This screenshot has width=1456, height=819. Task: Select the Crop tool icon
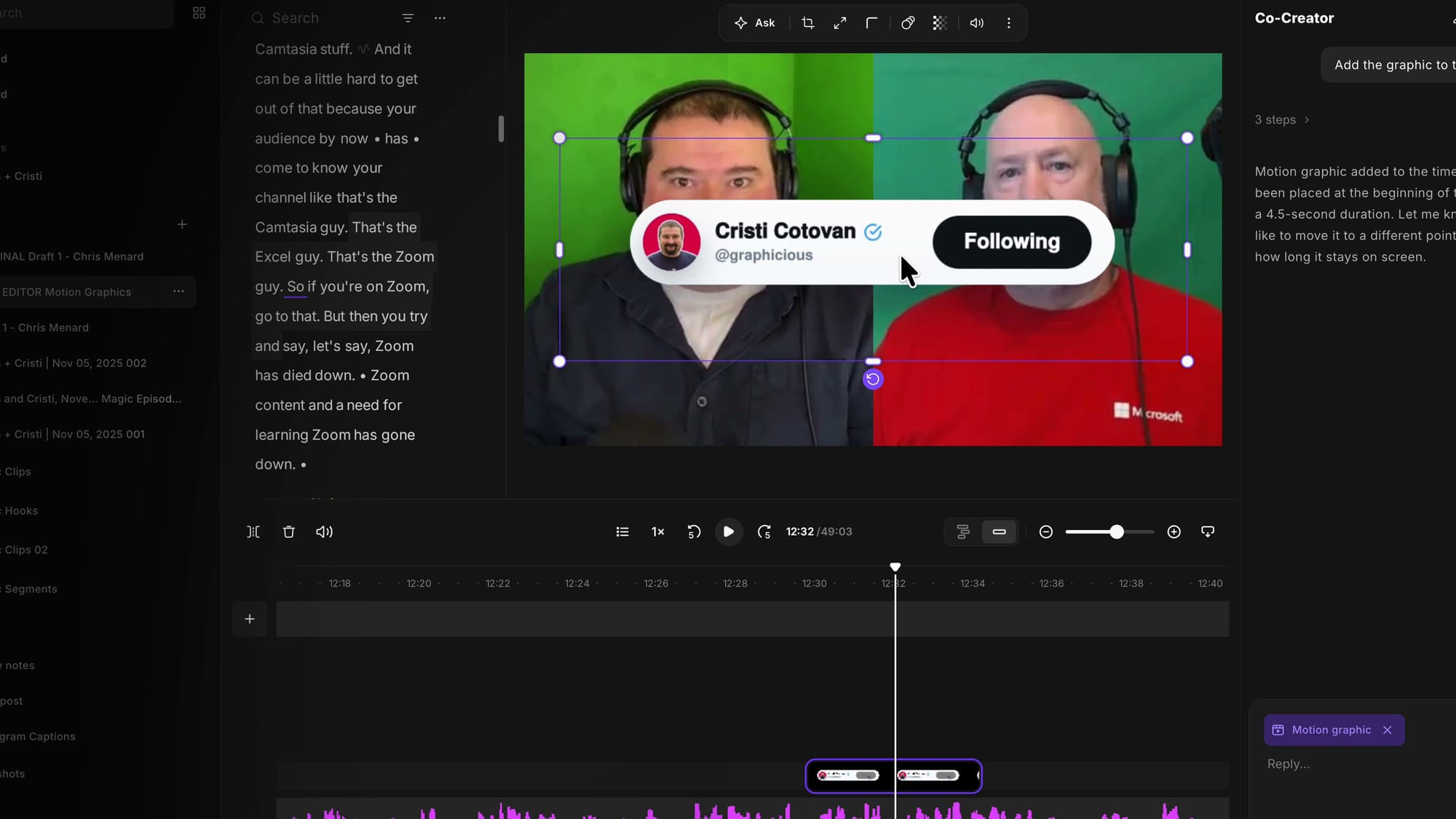(808, 23)
